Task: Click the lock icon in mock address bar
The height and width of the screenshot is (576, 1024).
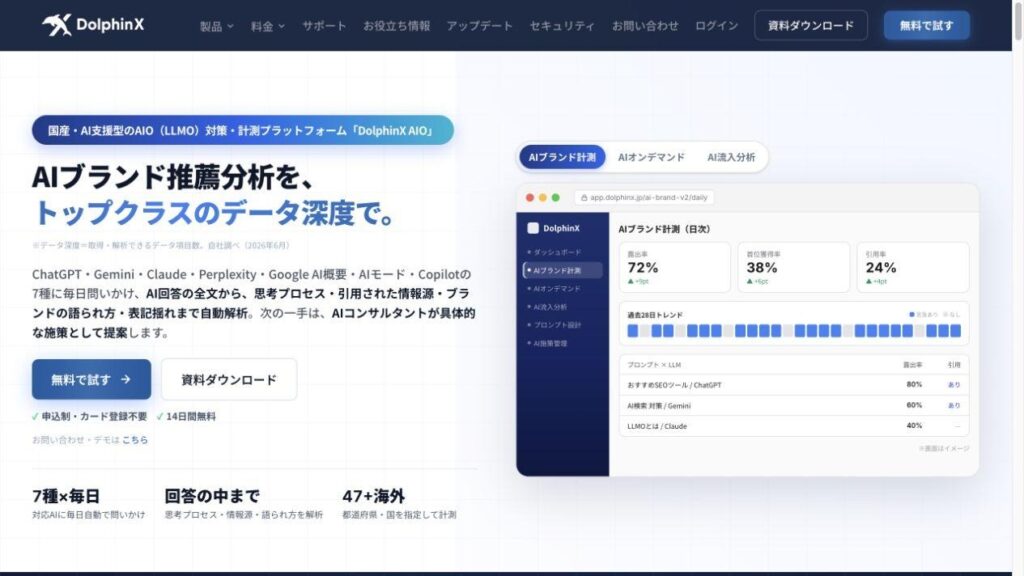Action: pos(584,197)
